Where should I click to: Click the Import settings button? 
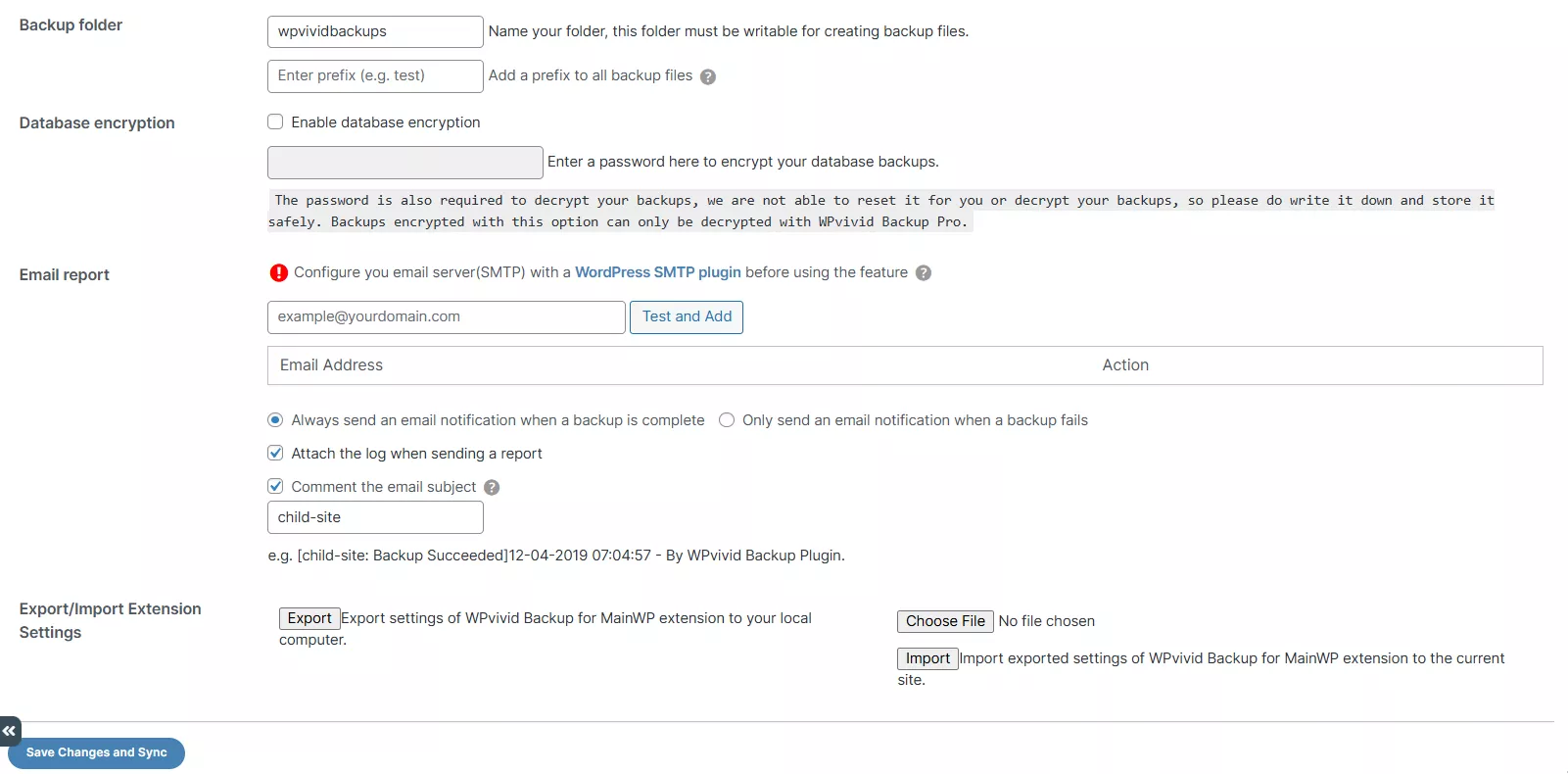pos(927,658)
